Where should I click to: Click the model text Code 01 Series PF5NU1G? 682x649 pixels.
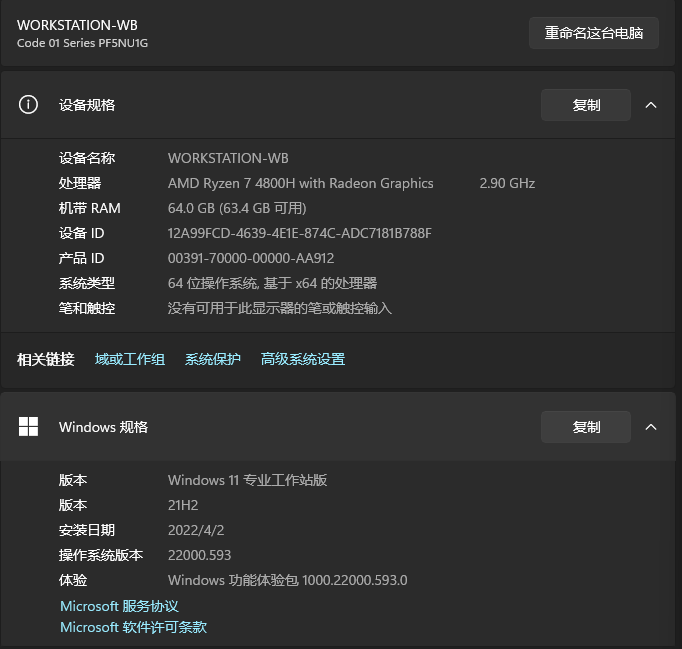click(82, 43)
